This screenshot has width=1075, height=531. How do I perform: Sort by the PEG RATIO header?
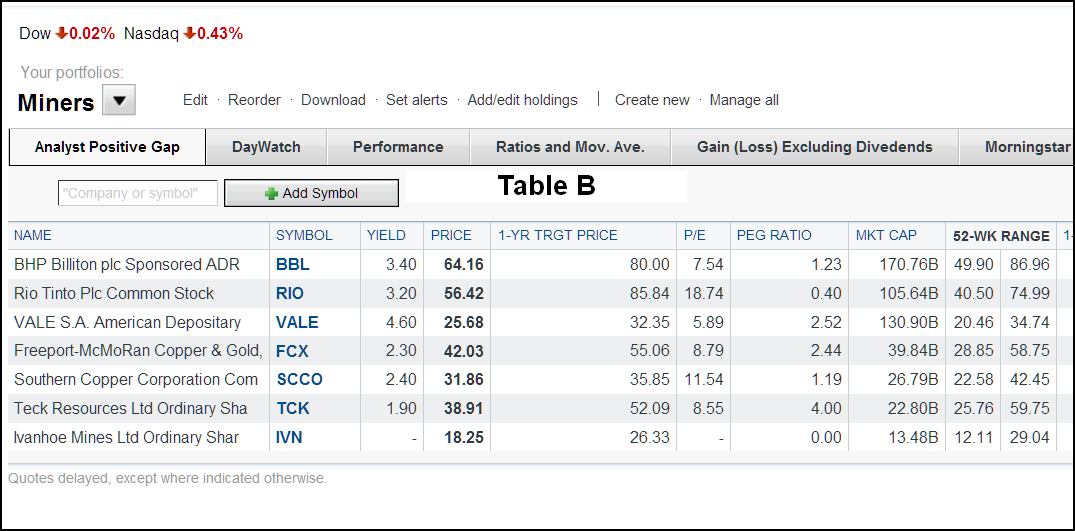coord(774,236)
